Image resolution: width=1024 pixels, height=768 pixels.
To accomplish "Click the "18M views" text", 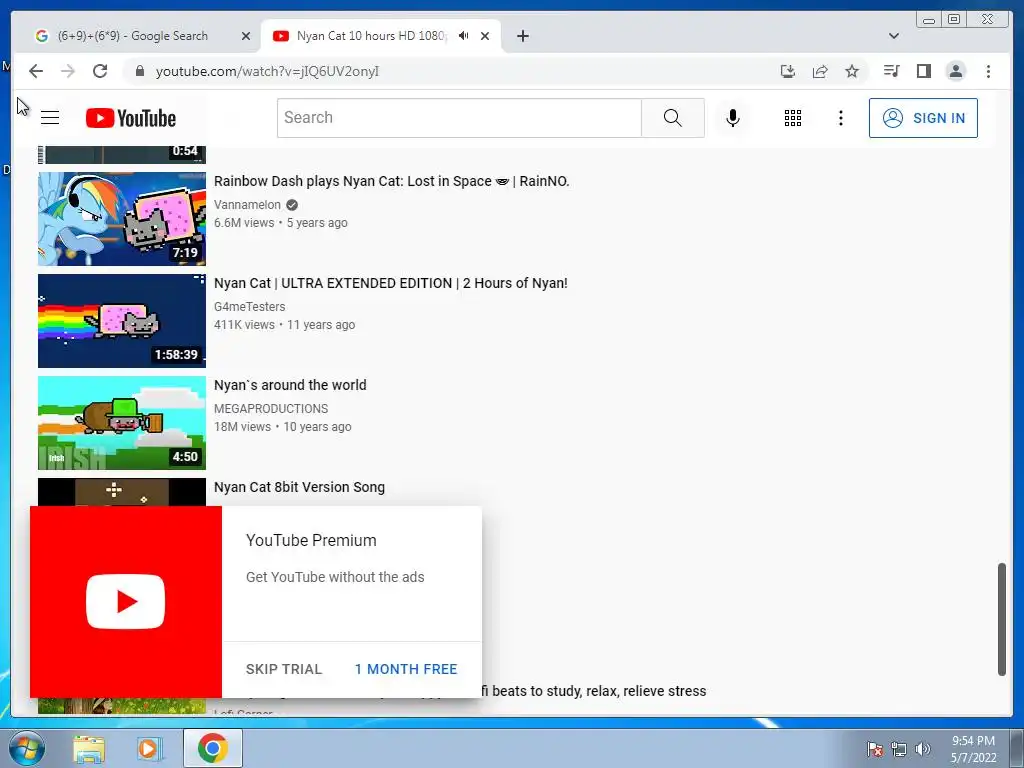I will pyautogui.click(x=242, y=426).
